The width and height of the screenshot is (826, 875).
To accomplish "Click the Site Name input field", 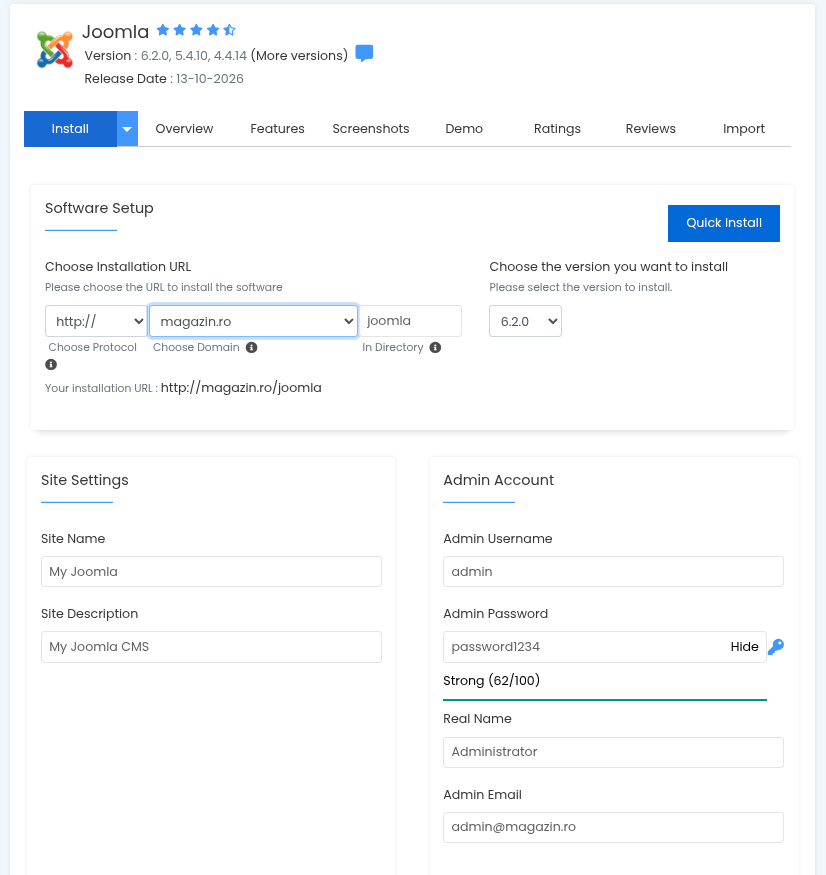I will (211, 571).
